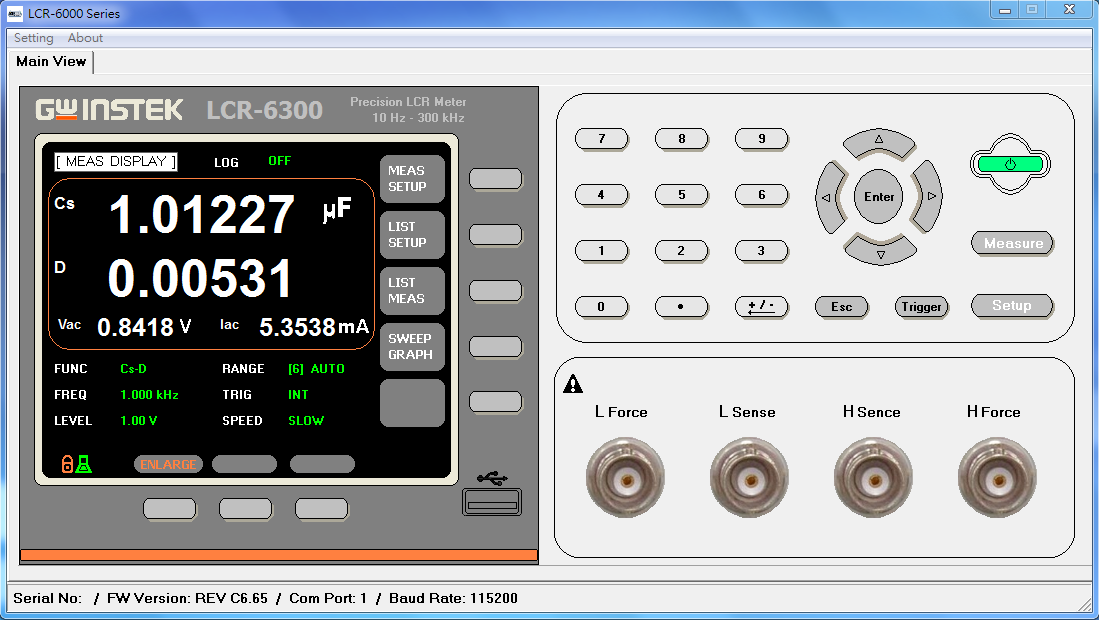1099x620 pixels.
Task: Open the Setting menu
Action: click(x=34, y=38)
